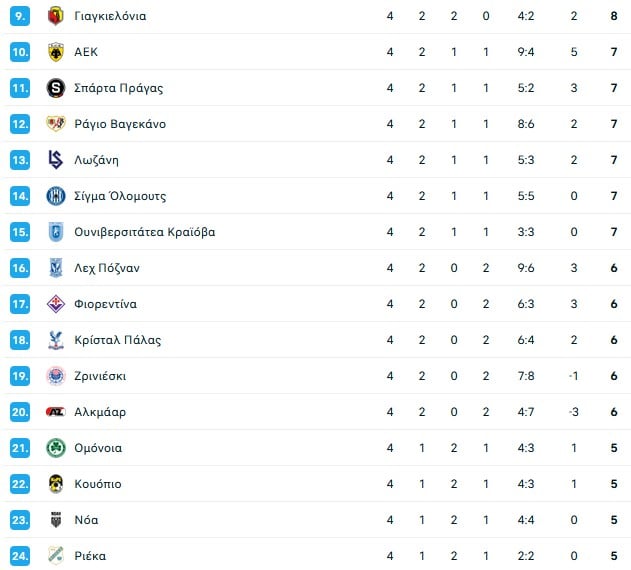Screen dimensions: 631x570
Task: Click the Crystal Palace crest icon
Action: [55, 340]
